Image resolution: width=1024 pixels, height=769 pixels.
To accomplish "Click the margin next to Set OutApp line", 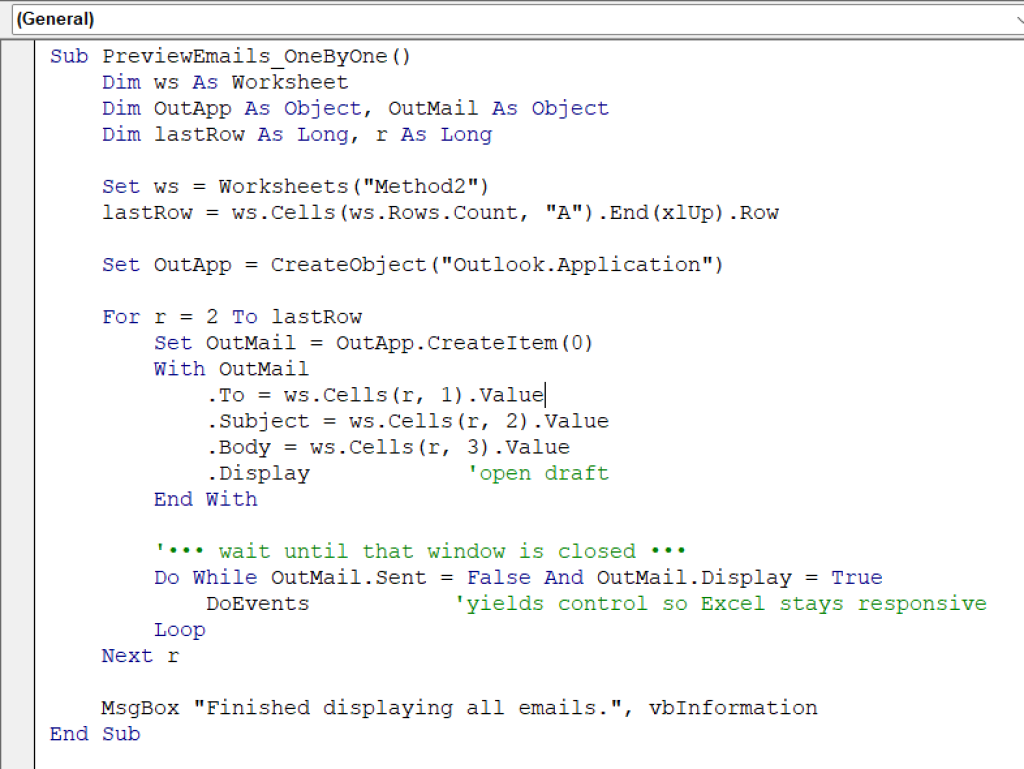I will 20,264.
